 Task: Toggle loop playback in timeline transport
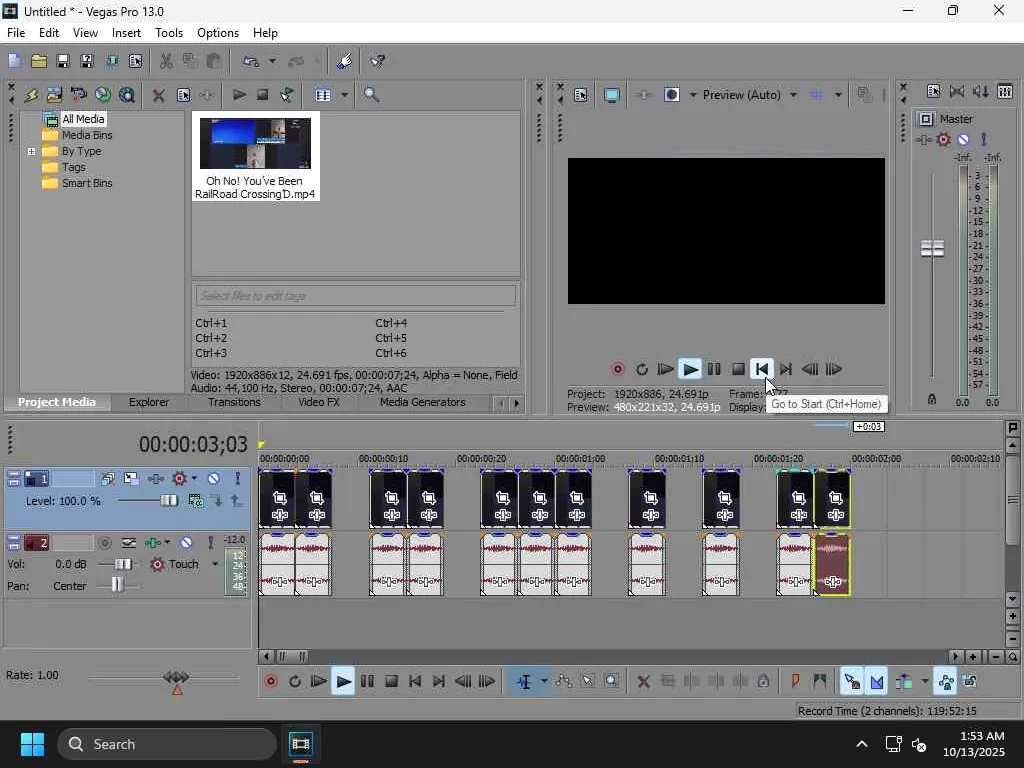click(x=295, y=682)
